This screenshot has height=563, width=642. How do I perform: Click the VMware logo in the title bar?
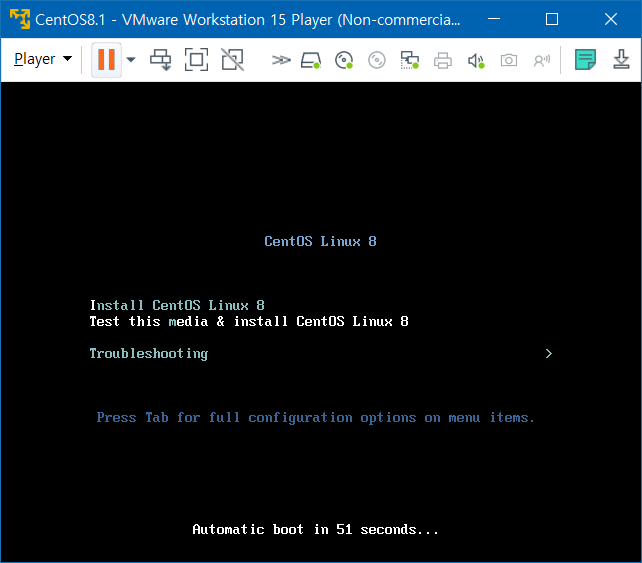tap(20, 19)
